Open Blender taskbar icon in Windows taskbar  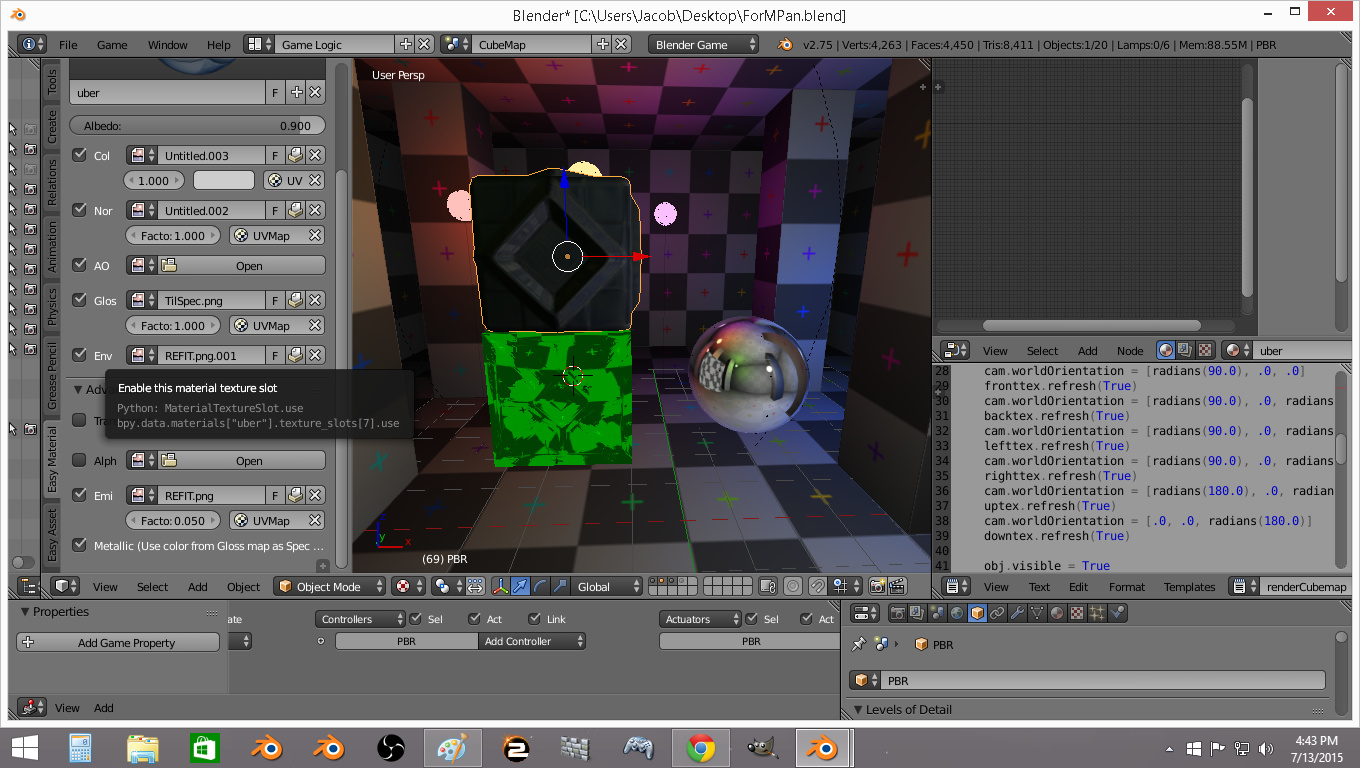click(x=824, y=747)
